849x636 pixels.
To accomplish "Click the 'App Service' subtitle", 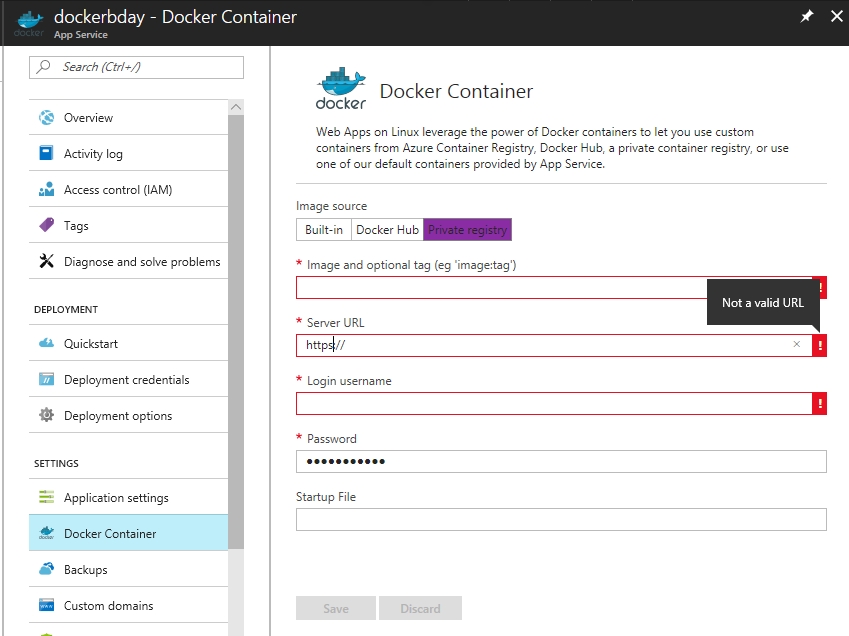I will pyautogui.click(x=81, y=35).
